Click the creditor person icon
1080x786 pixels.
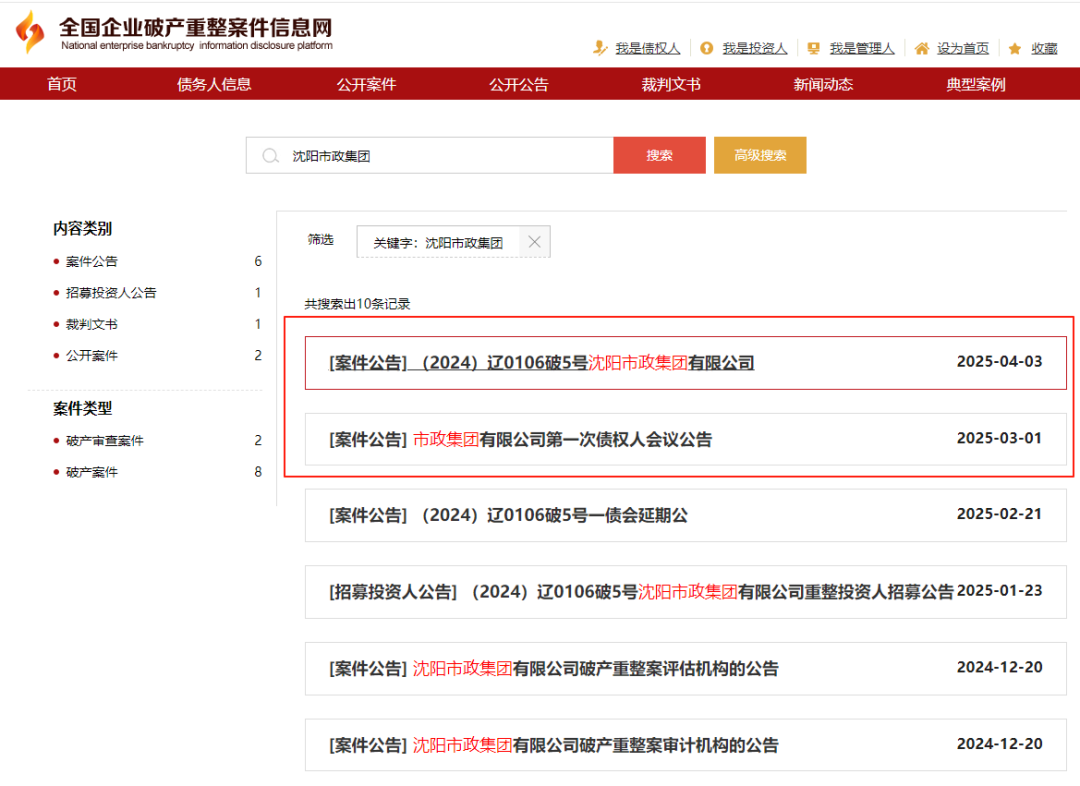pos(600,48)
